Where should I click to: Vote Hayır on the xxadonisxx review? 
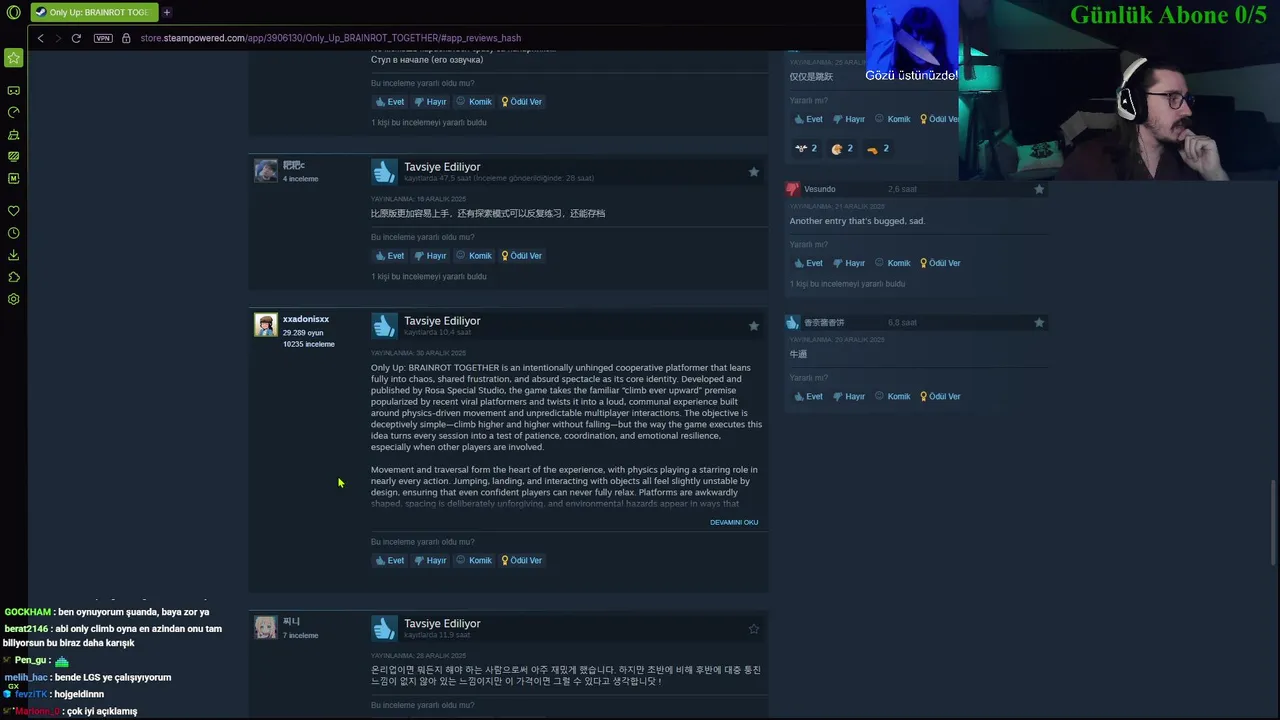click(x=430, y=561)
